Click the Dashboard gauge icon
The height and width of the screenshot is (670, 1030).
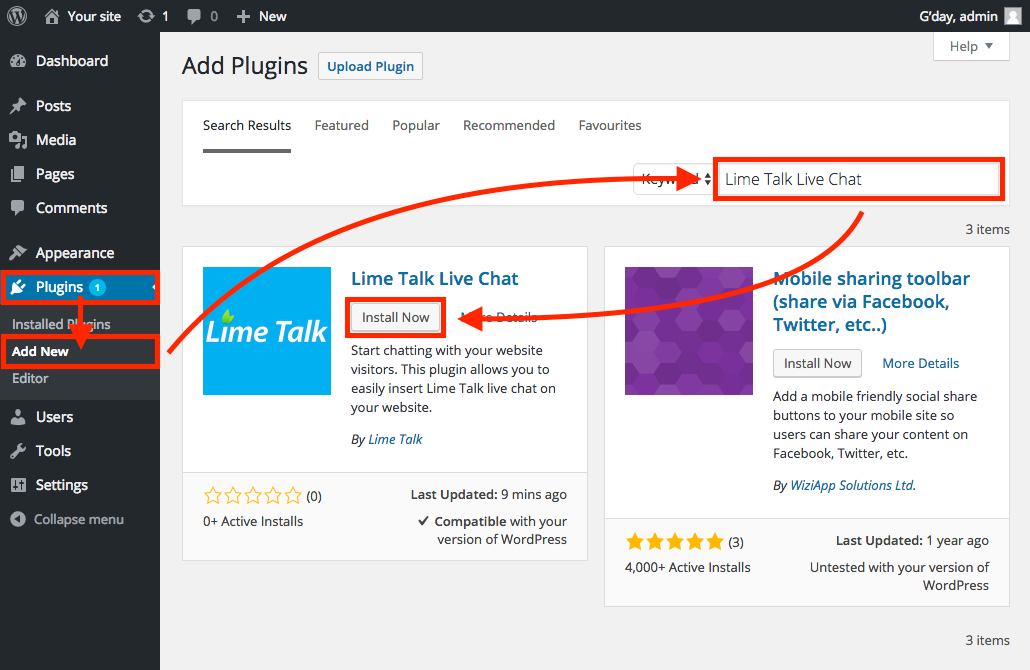click(x=18, y=61)
